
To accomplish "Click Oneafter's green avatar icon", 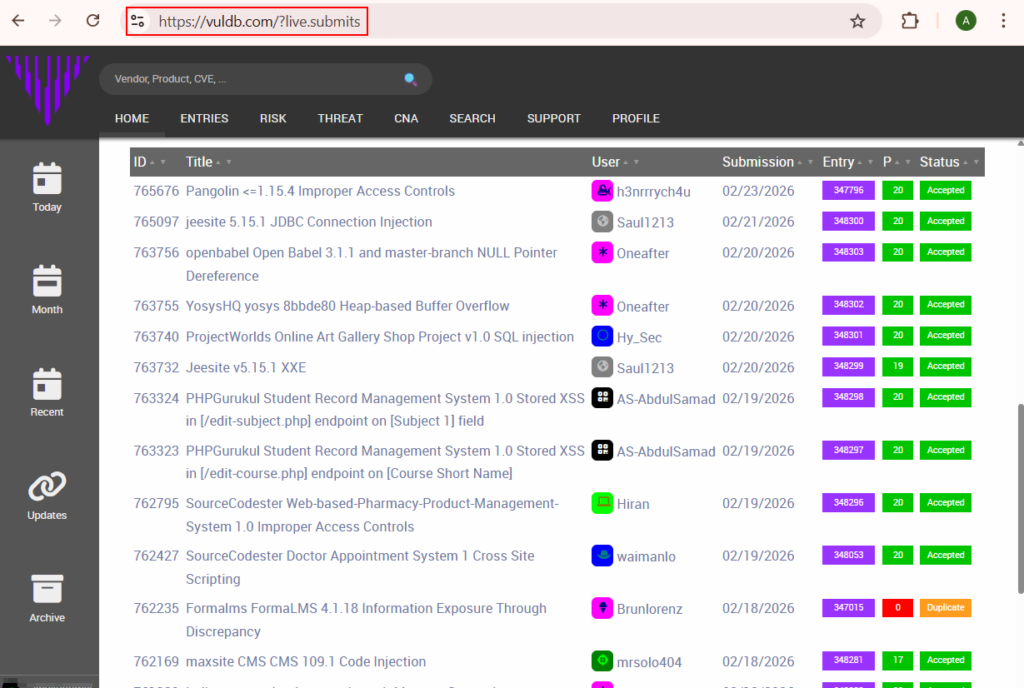I will tap(602, 253).
